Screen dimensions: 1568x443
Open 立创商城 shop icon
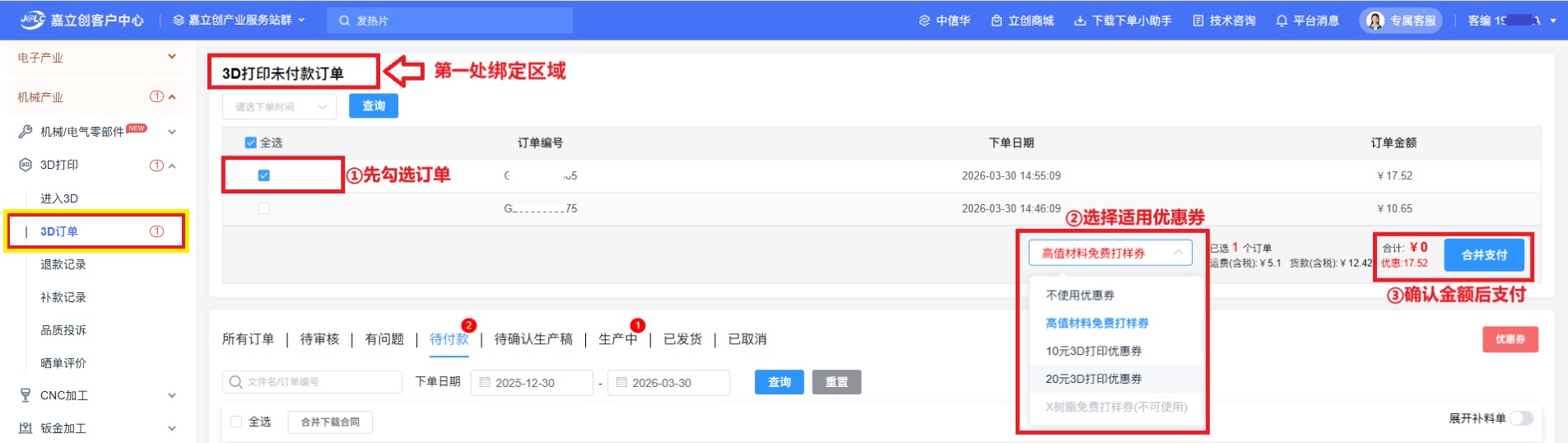click(997, 21)
